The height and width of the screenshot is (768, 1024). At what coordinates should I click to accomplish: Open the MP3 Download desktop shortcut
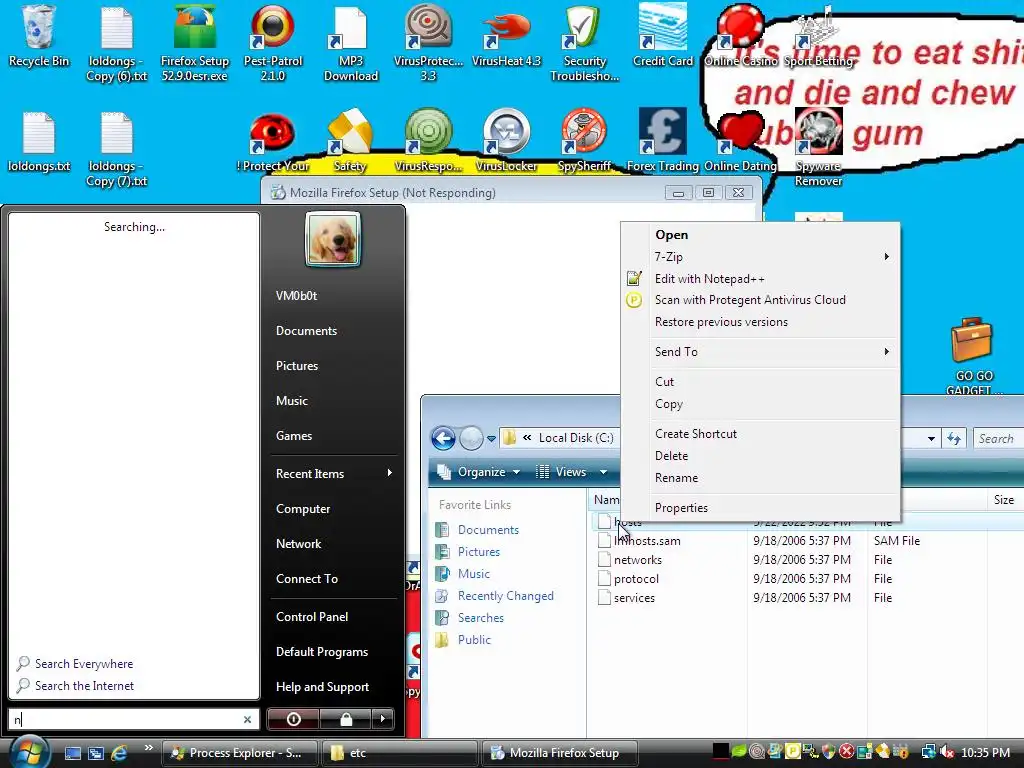(x=351, y=42)
